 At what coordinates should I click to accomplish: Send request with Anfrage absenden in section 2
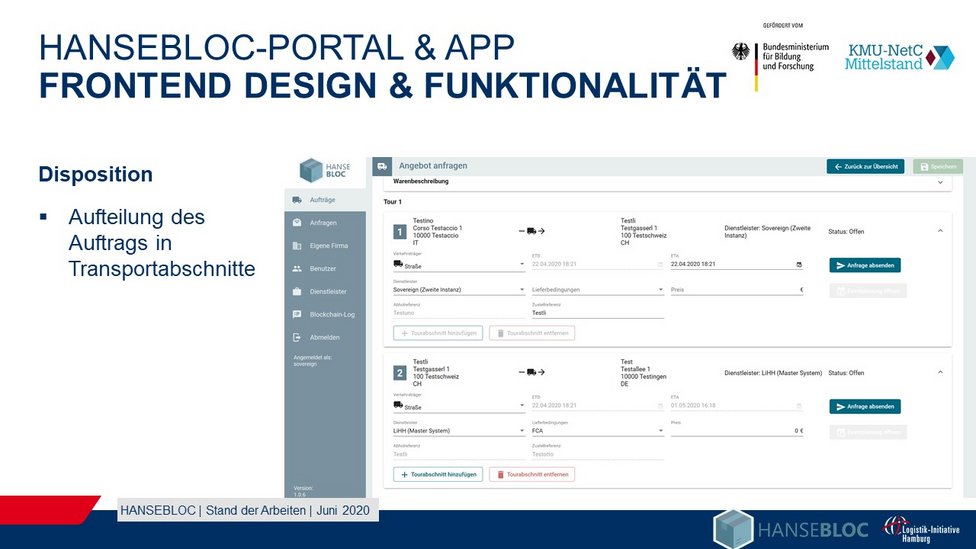(865, 406)
